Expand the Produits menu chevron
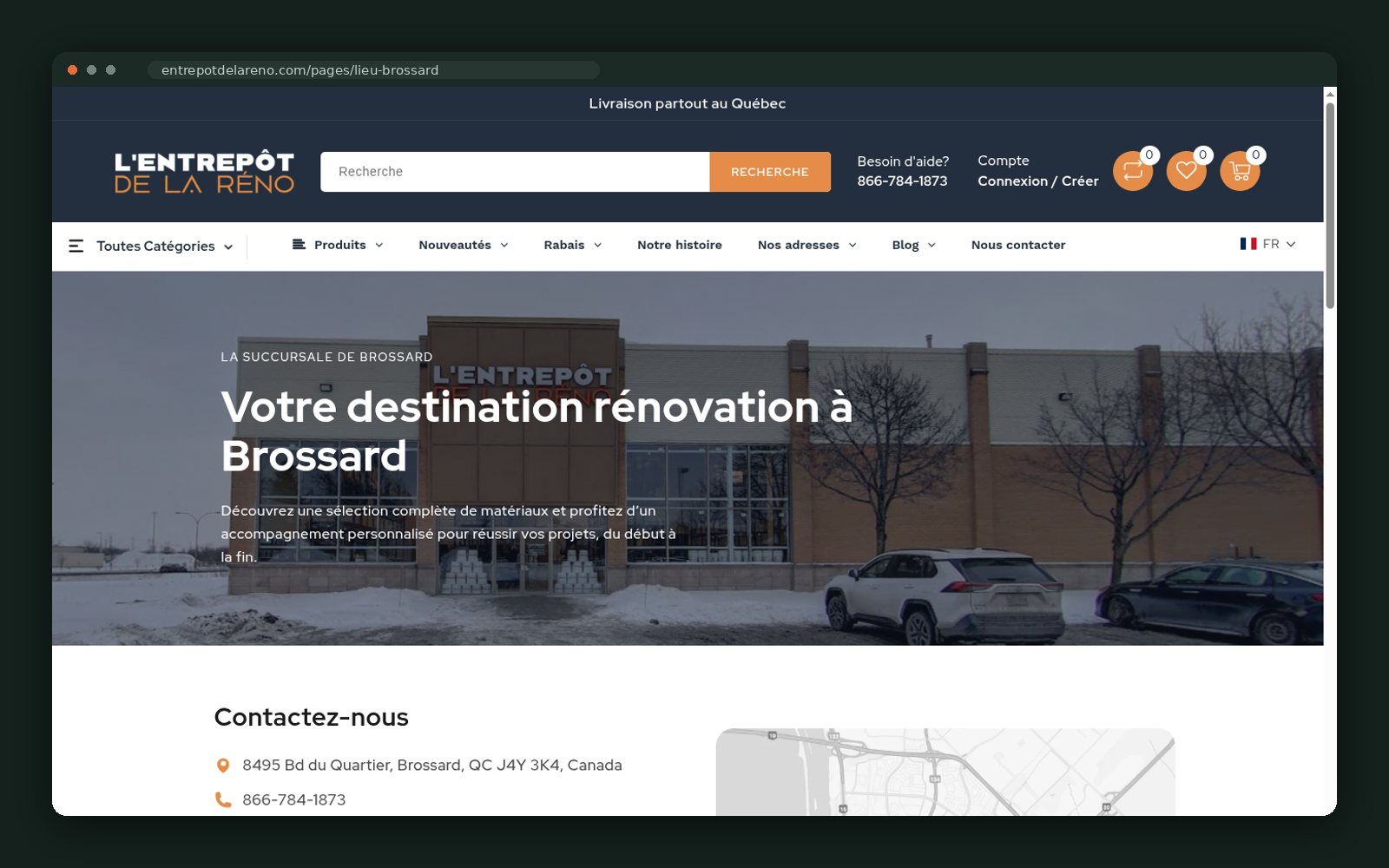Image resolution: width=1389 pixels, height=868 pixels. click(x=379, y=246)
